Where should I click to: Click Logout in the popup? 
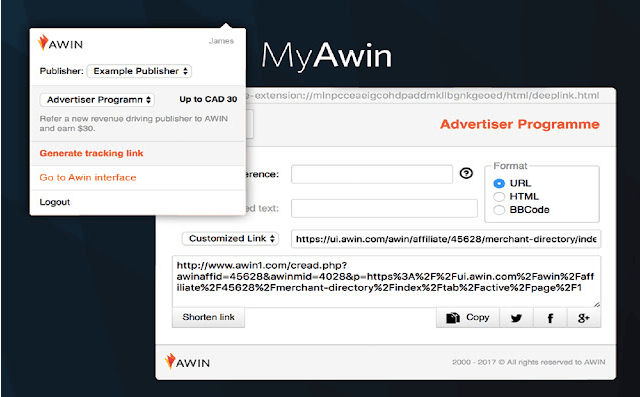click(x=55, y=202)
